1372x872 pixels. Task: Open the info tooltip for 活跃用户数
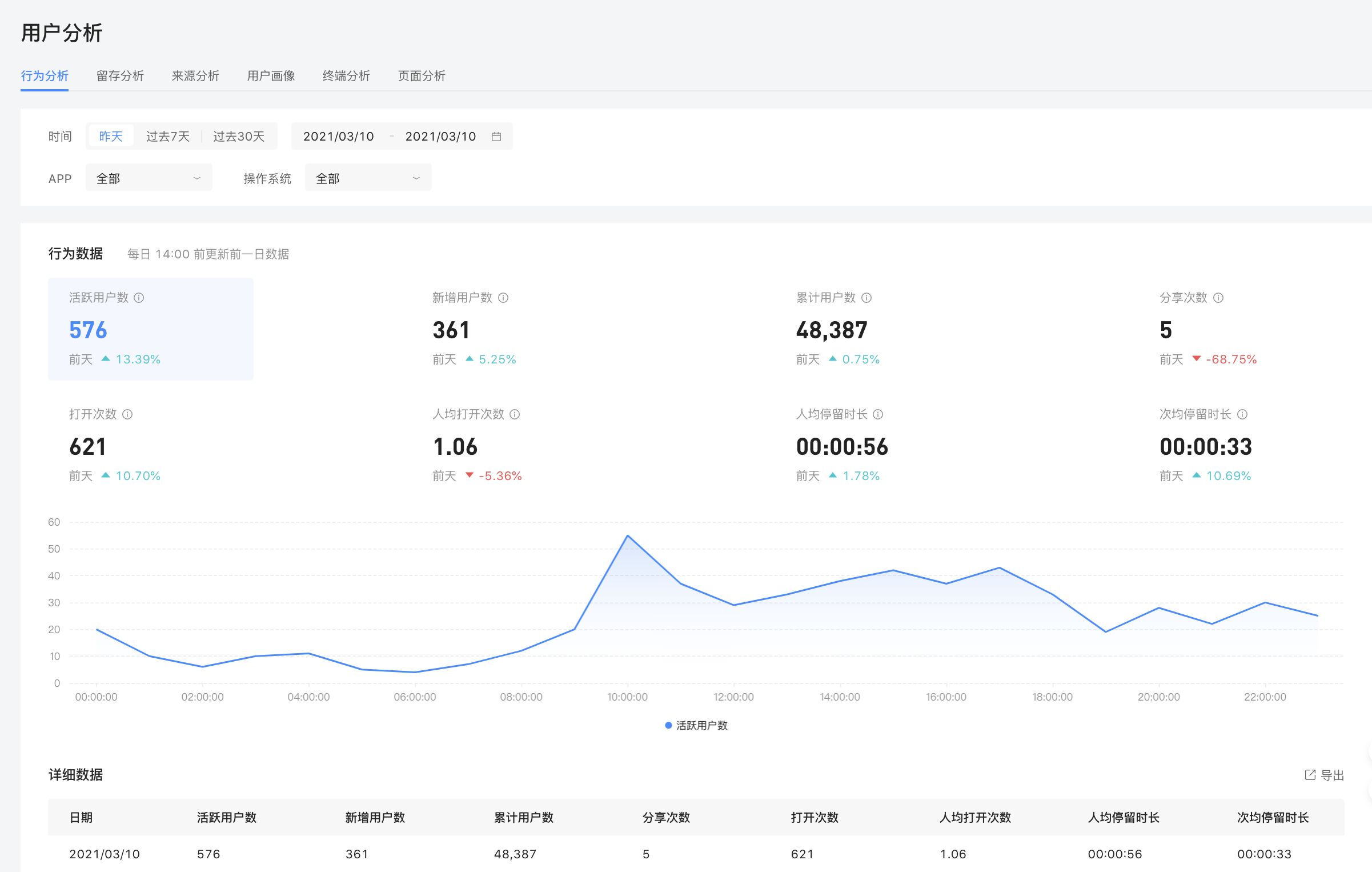(x=139, y=298)
